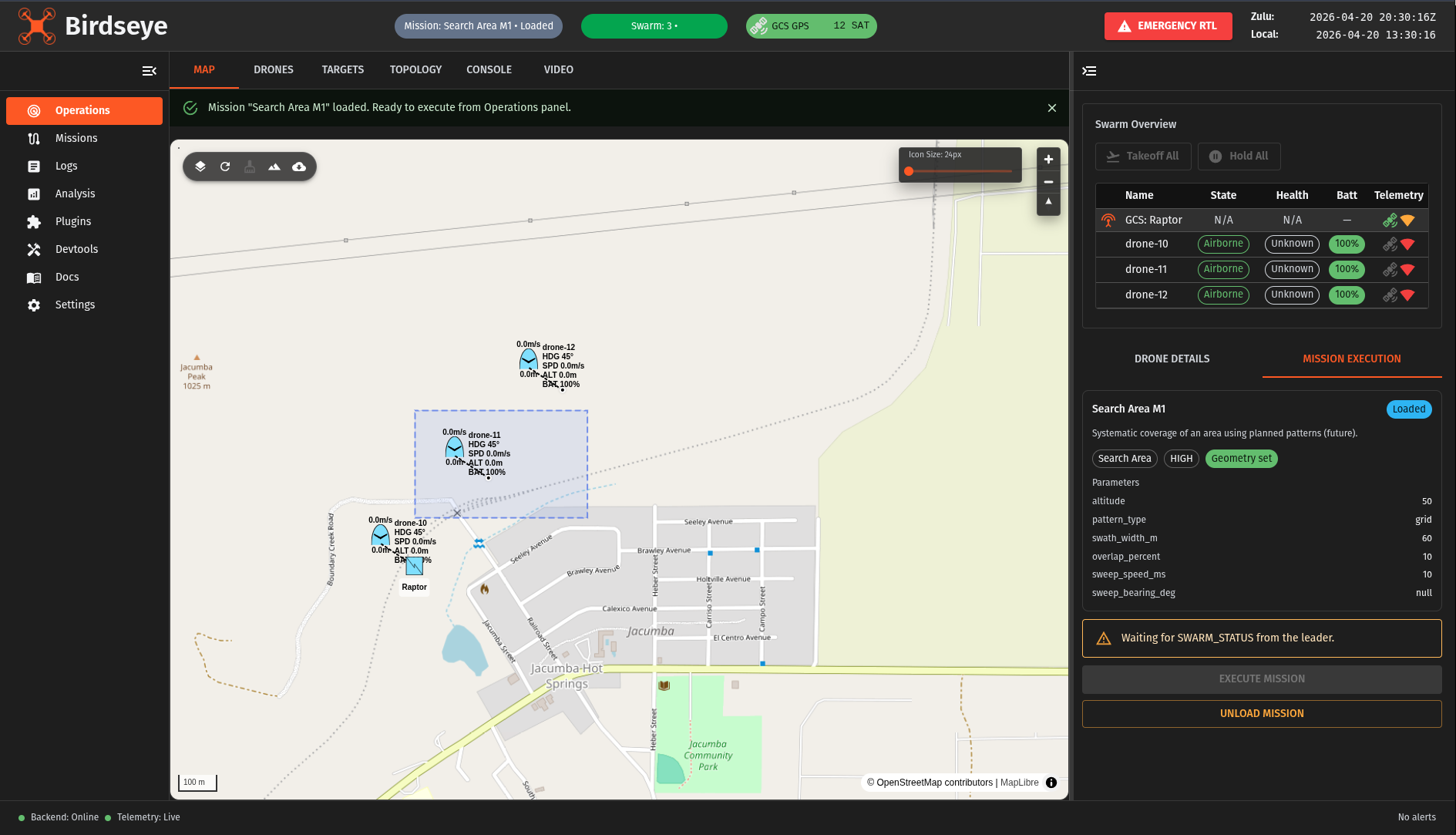Collapse the right panel icon
The image size is (1456, 835).
tap(1089, 71)
